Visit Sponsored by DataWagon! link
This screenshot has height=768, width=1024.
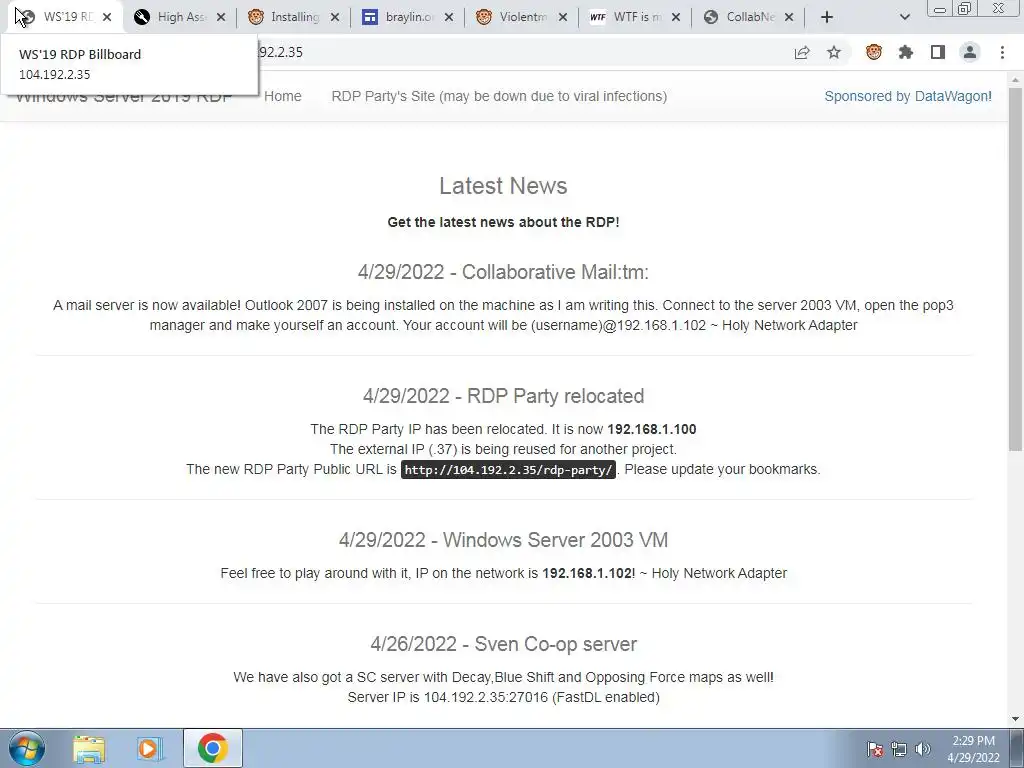[908, 96]
